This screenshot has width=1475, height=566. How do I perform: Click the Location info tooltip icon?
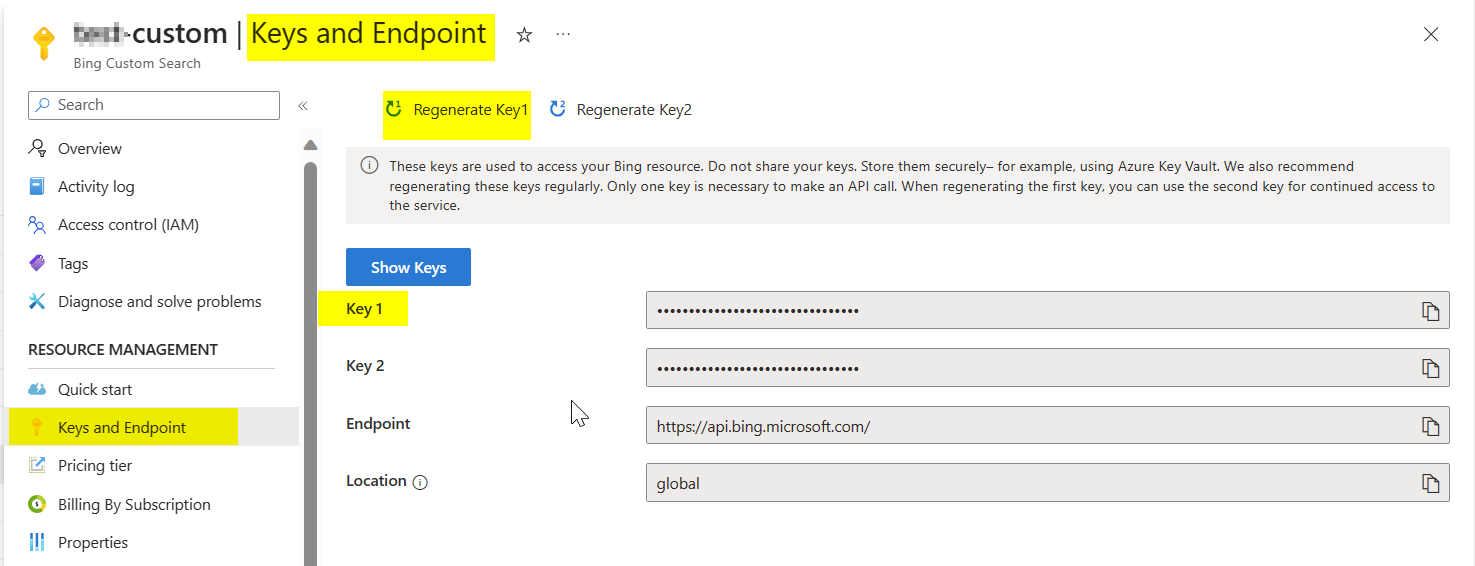coord(421,482)
